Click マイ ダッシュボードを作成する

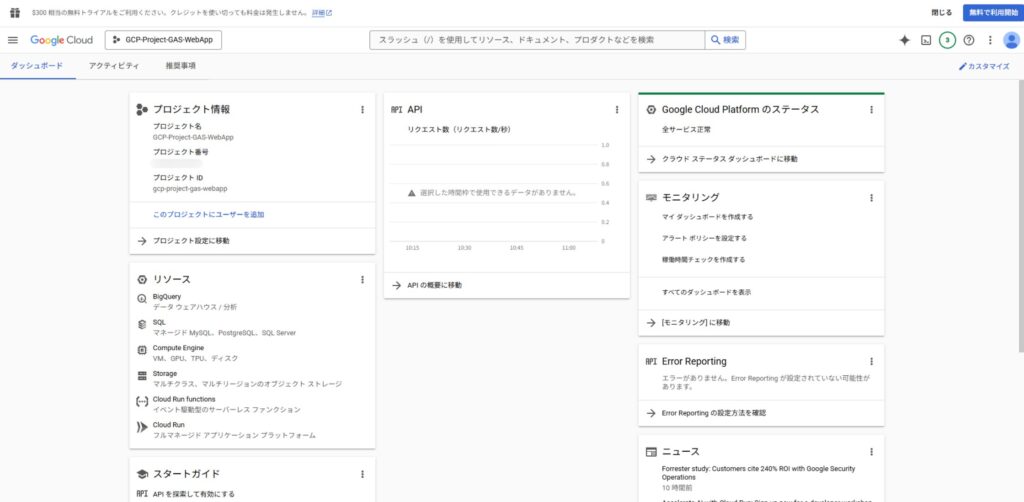point(707,217)
